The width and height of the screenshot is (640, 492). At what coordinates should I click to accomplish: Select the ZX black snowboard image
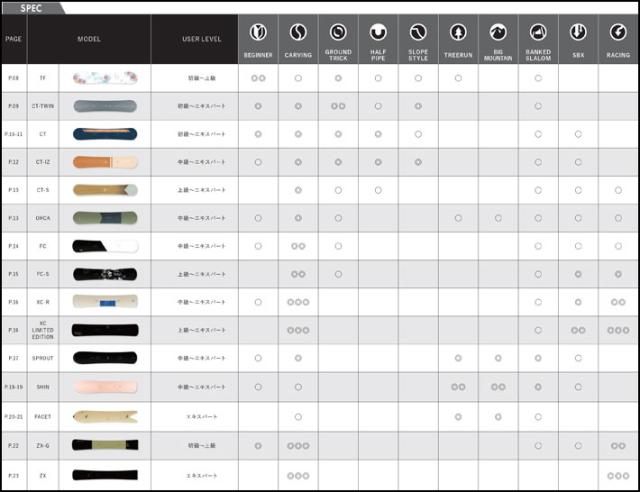click(x=105, y=475)
